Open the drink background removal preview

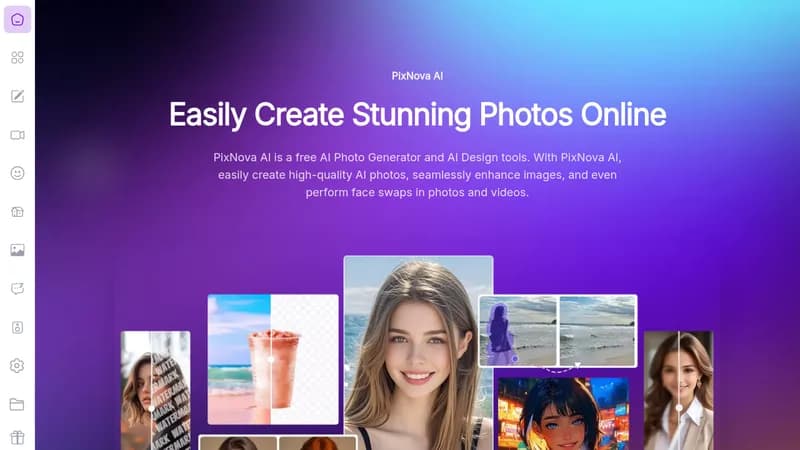(273, 359)
